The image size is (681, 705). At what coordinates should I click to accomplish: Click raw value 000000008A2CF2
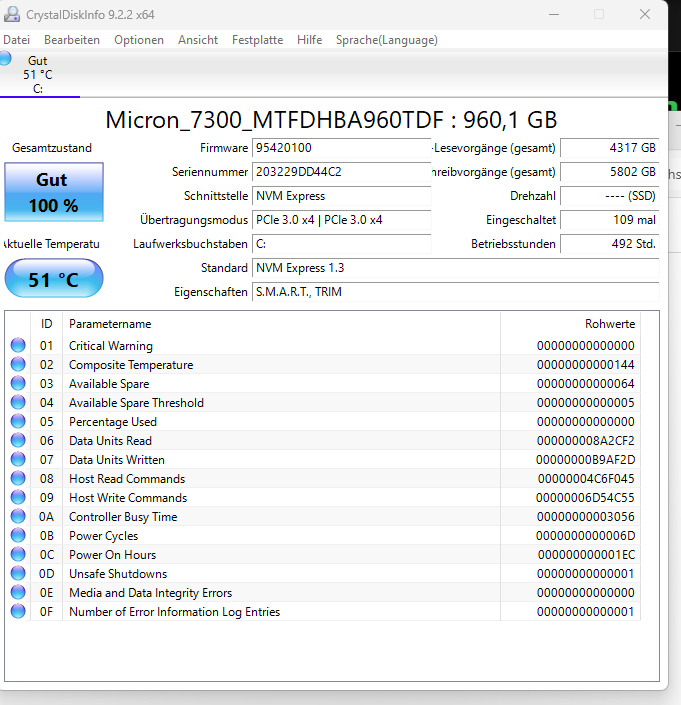586,441
